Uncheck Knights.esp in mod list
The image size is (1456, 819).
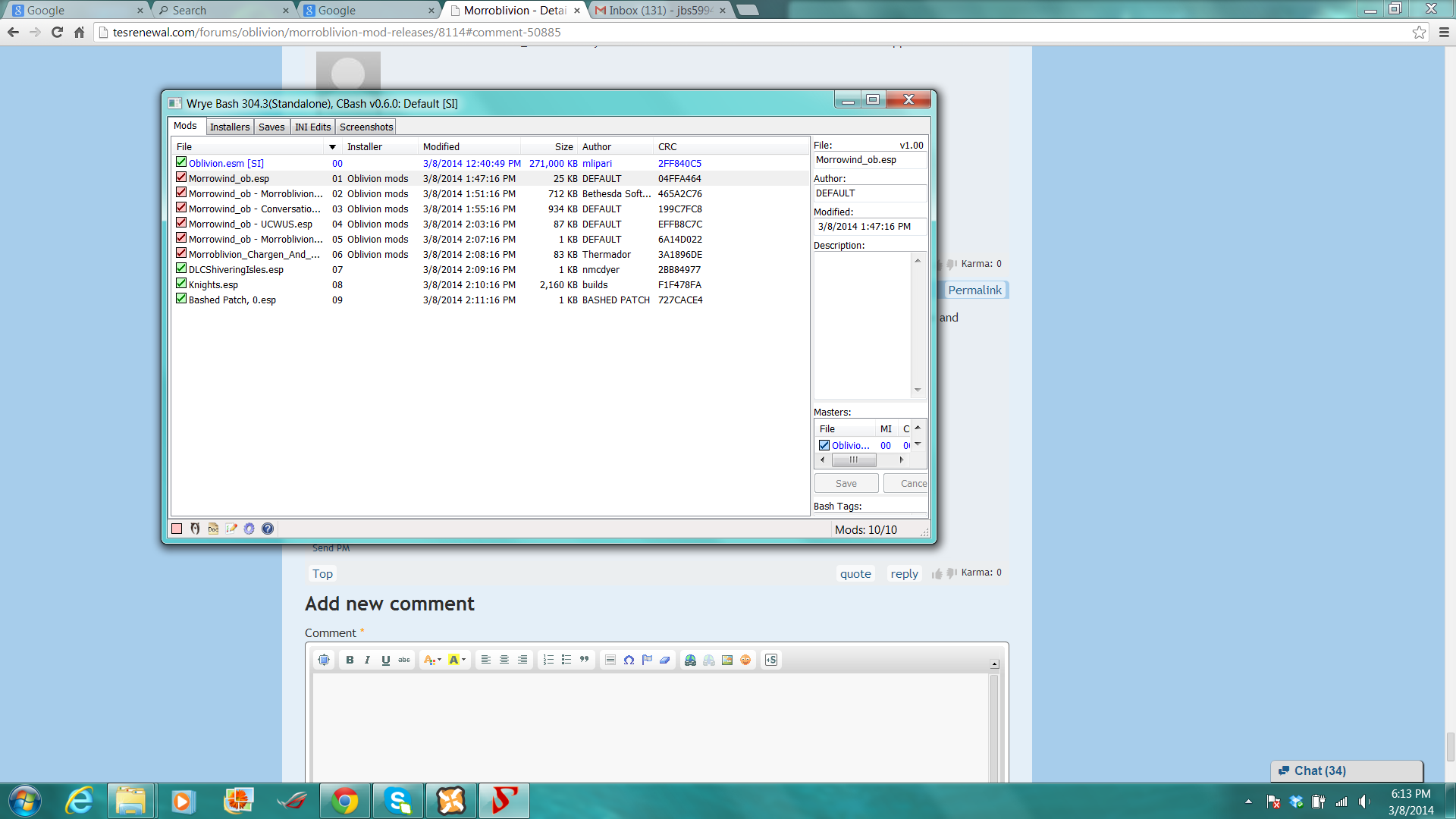[181, 284]
